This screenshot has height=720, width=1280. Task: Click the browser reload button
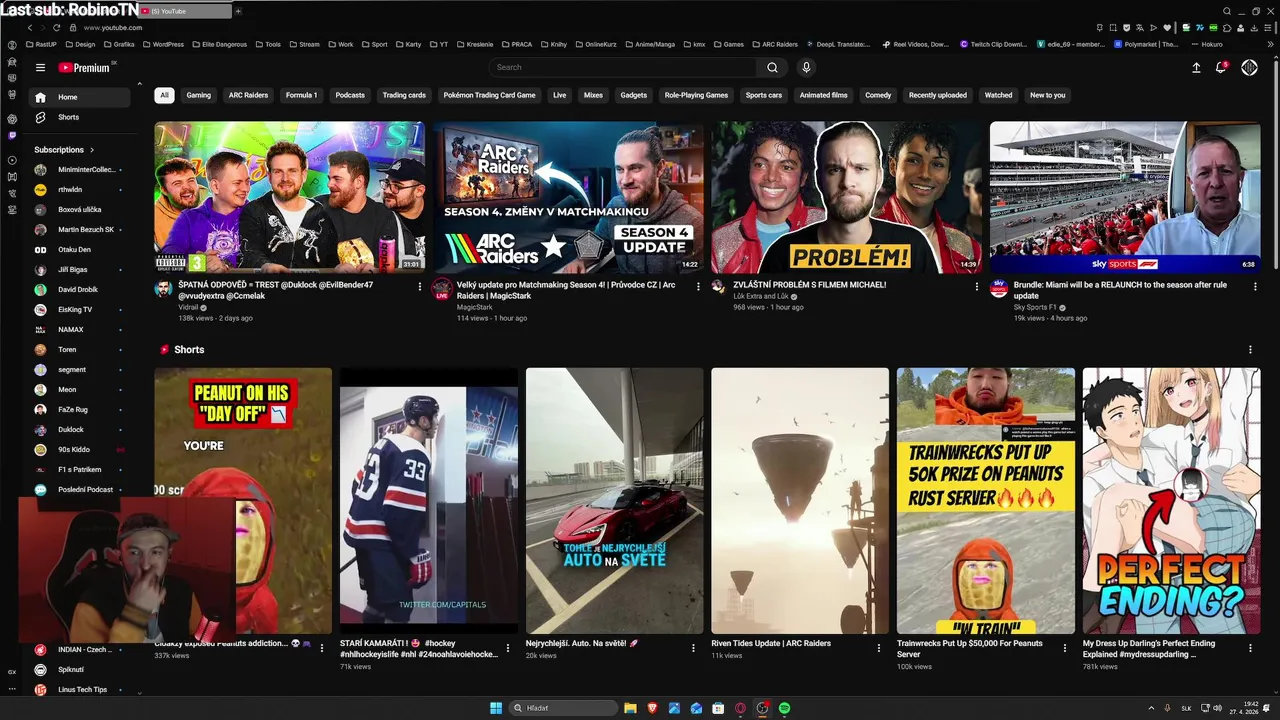point(56,27)
